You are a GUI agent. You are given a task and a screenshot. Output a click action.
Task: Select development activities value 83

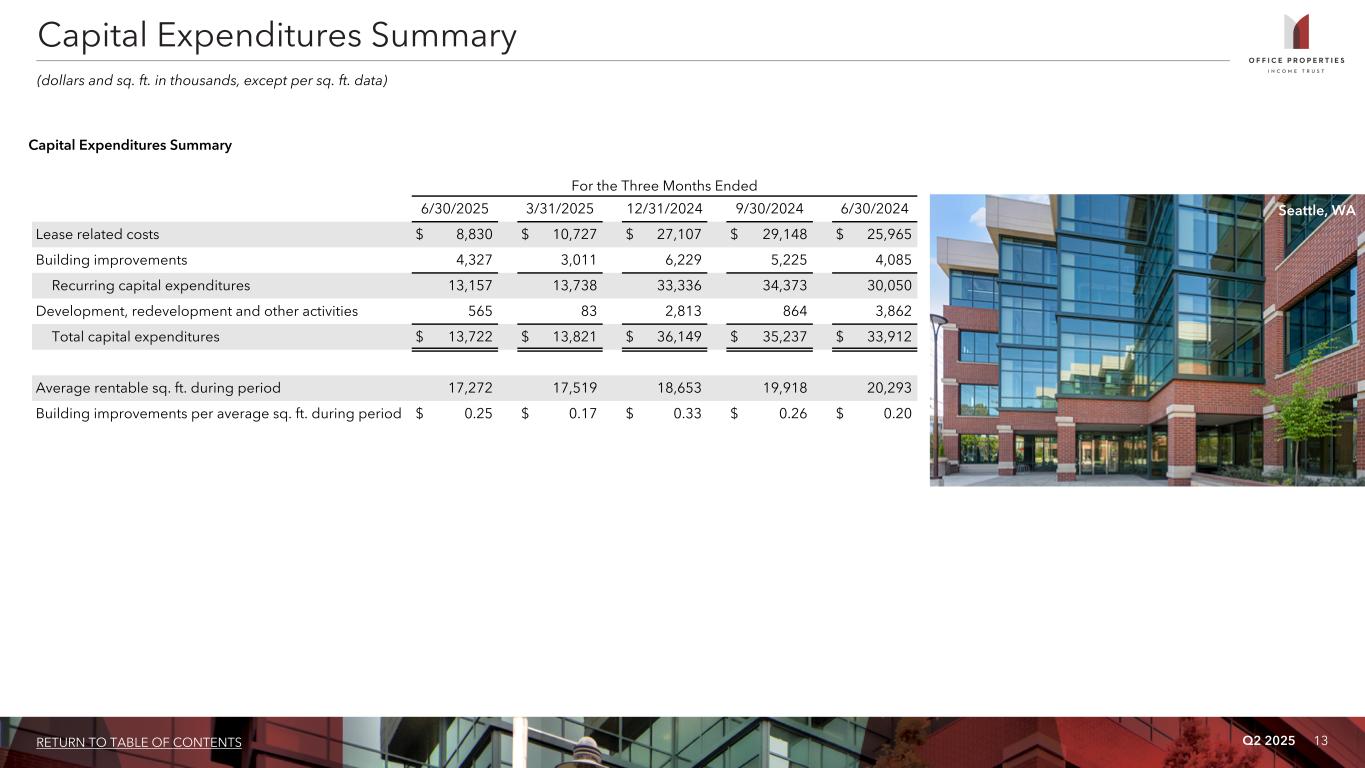tap(588, 311)
